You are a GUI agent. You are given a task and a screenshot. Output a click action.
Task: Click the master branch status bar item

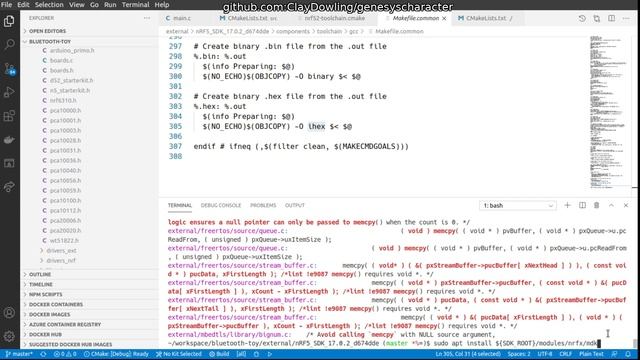[x=19, y=354]
